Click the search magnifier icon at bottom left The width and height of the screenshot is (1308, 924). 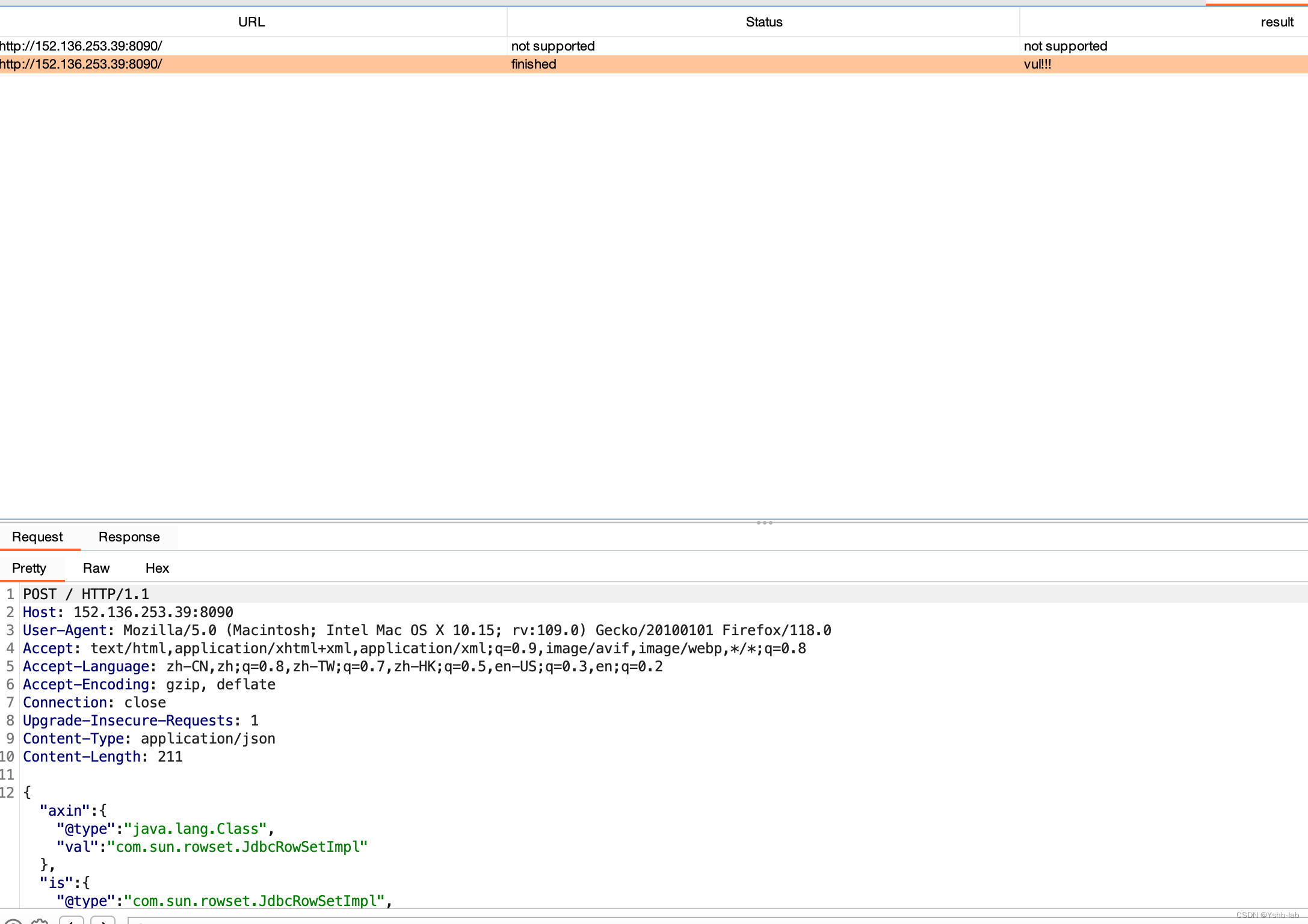pos(13,921)
